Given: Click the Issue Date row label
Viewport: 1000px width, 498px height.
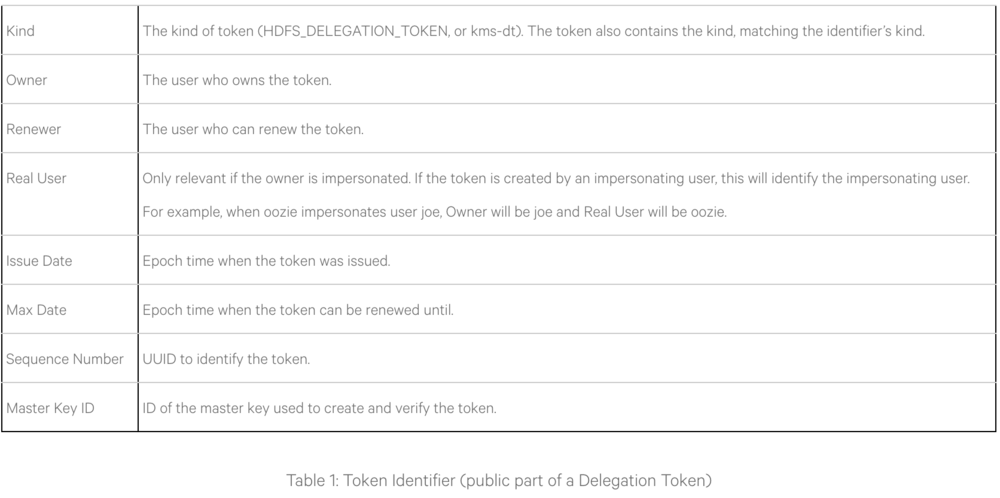Looking at the screenshot, I should click(39, 261).
